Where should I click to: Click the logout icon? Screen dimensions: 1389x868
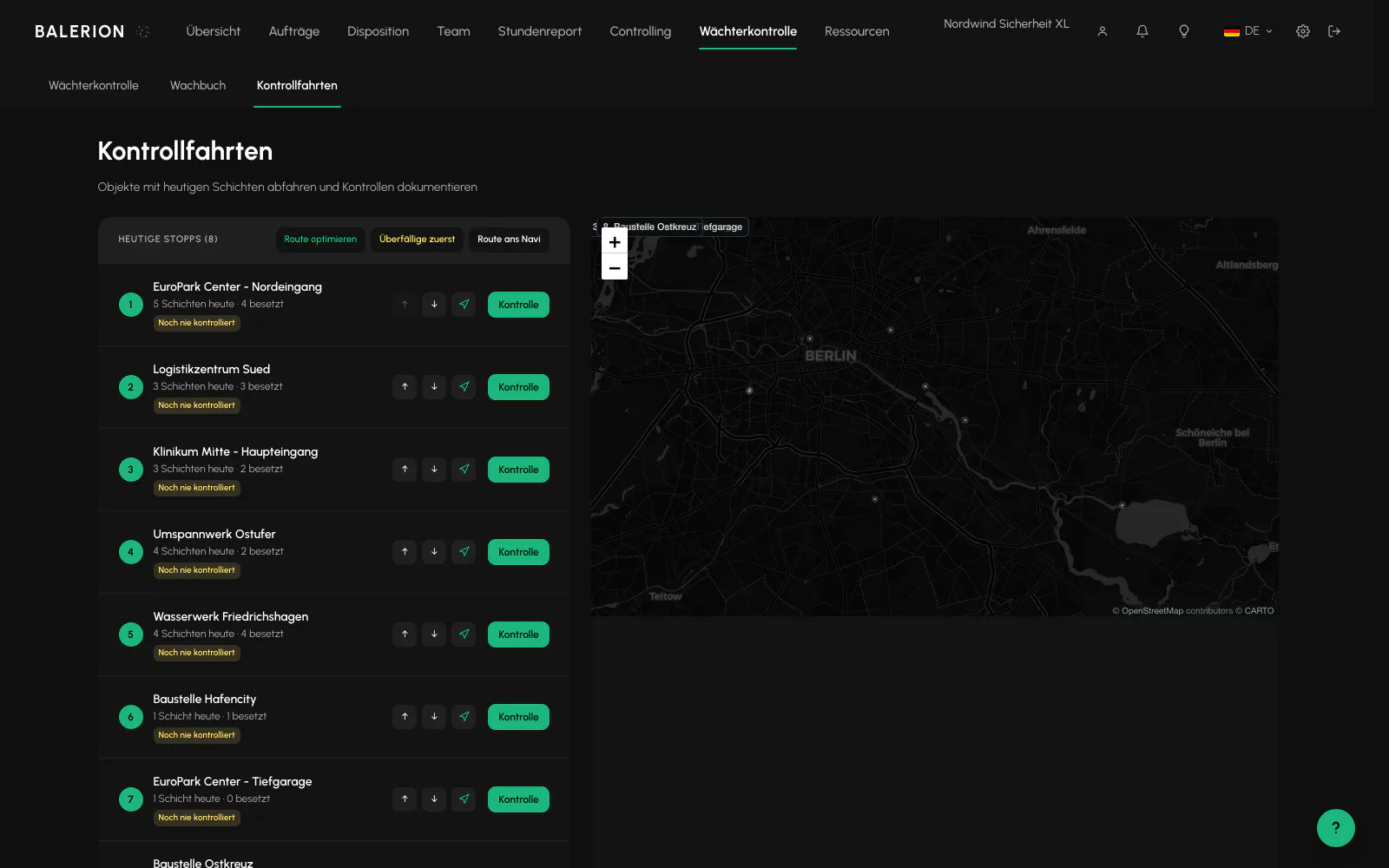pyautogui.click(x=1334, y=31)
